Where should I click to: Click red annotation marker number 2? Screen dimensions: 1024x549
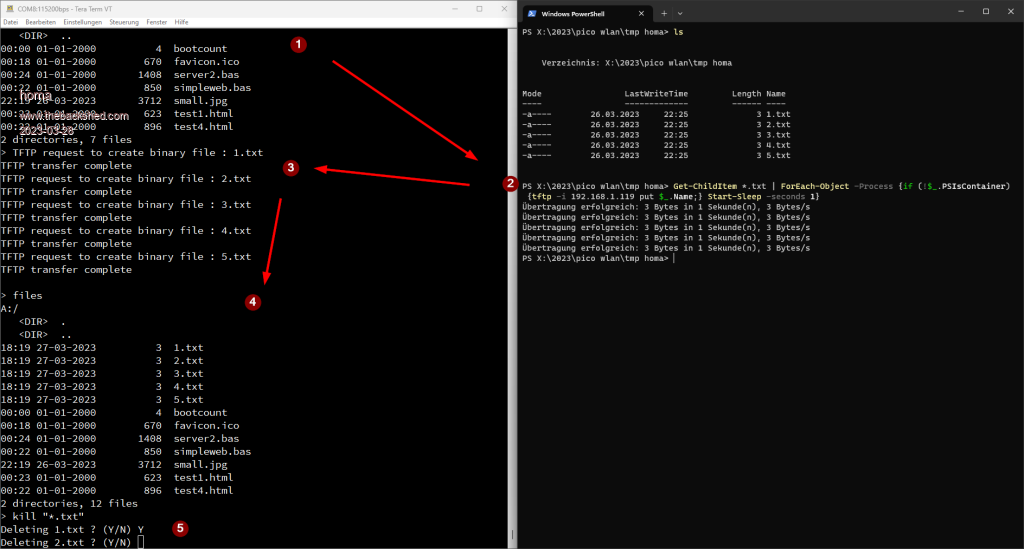coord(509,184)
